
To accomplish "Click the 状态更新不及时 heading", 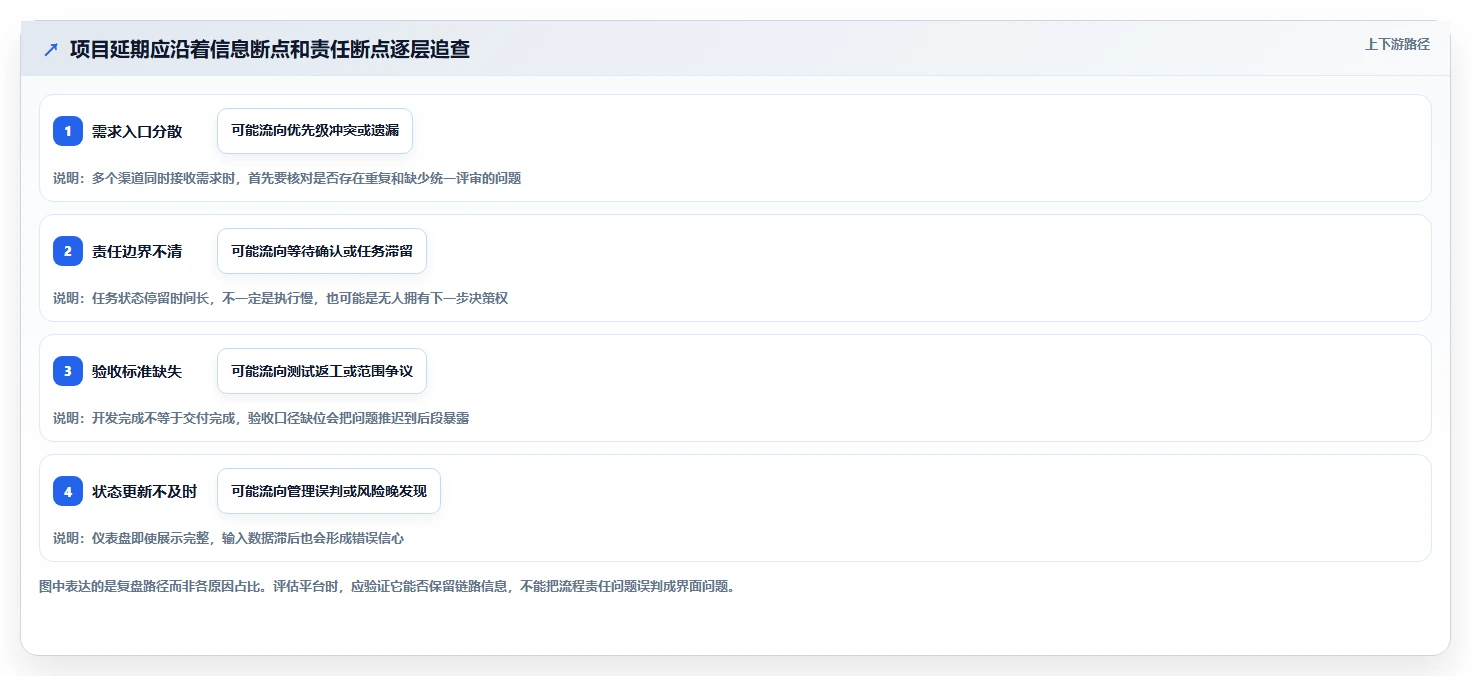I will 144,491.
